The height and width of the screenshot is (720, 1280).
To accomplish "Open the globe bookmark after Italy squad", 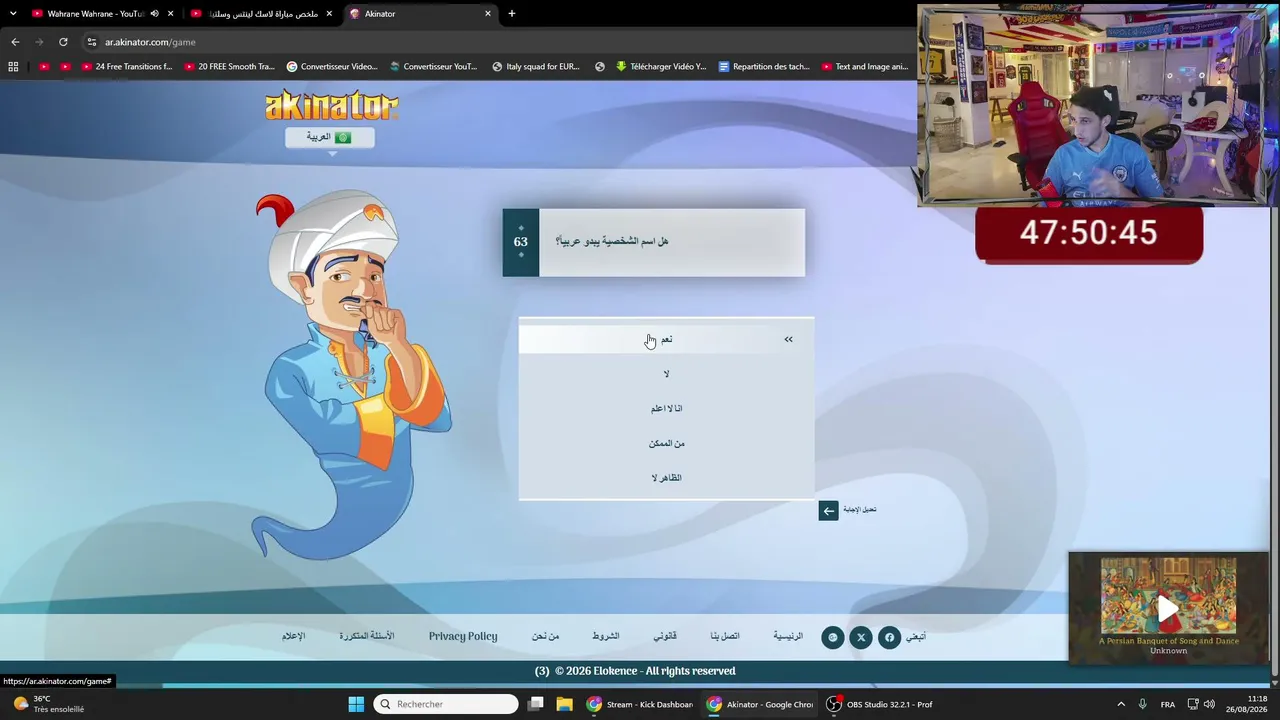I will pos(600,67).
